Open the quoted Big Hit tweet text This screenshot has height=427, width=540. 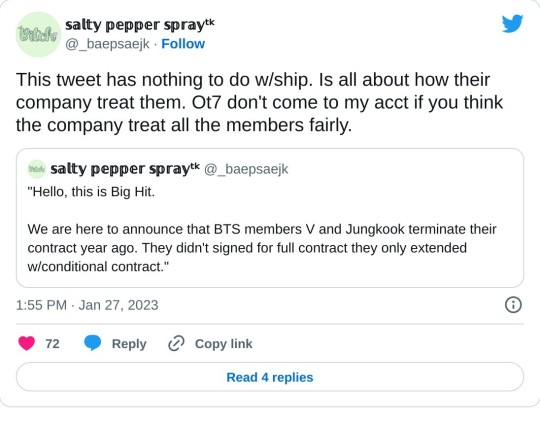[262, 229]
